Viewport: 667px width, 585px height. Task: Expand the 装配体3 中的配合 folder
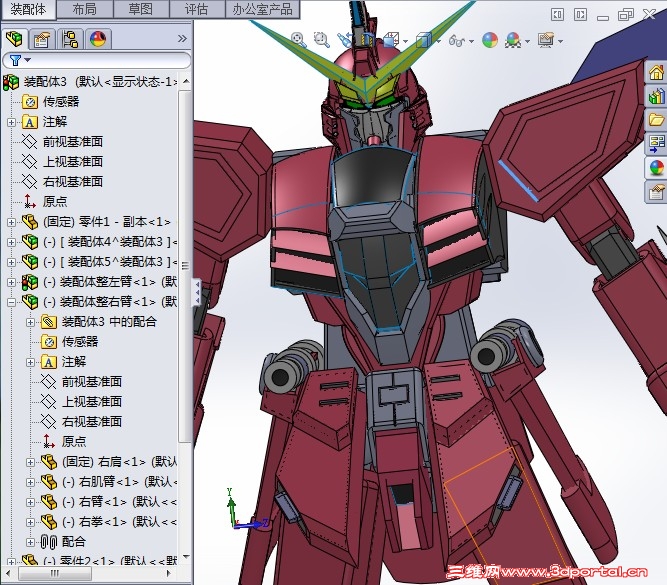tap(31, 322)
